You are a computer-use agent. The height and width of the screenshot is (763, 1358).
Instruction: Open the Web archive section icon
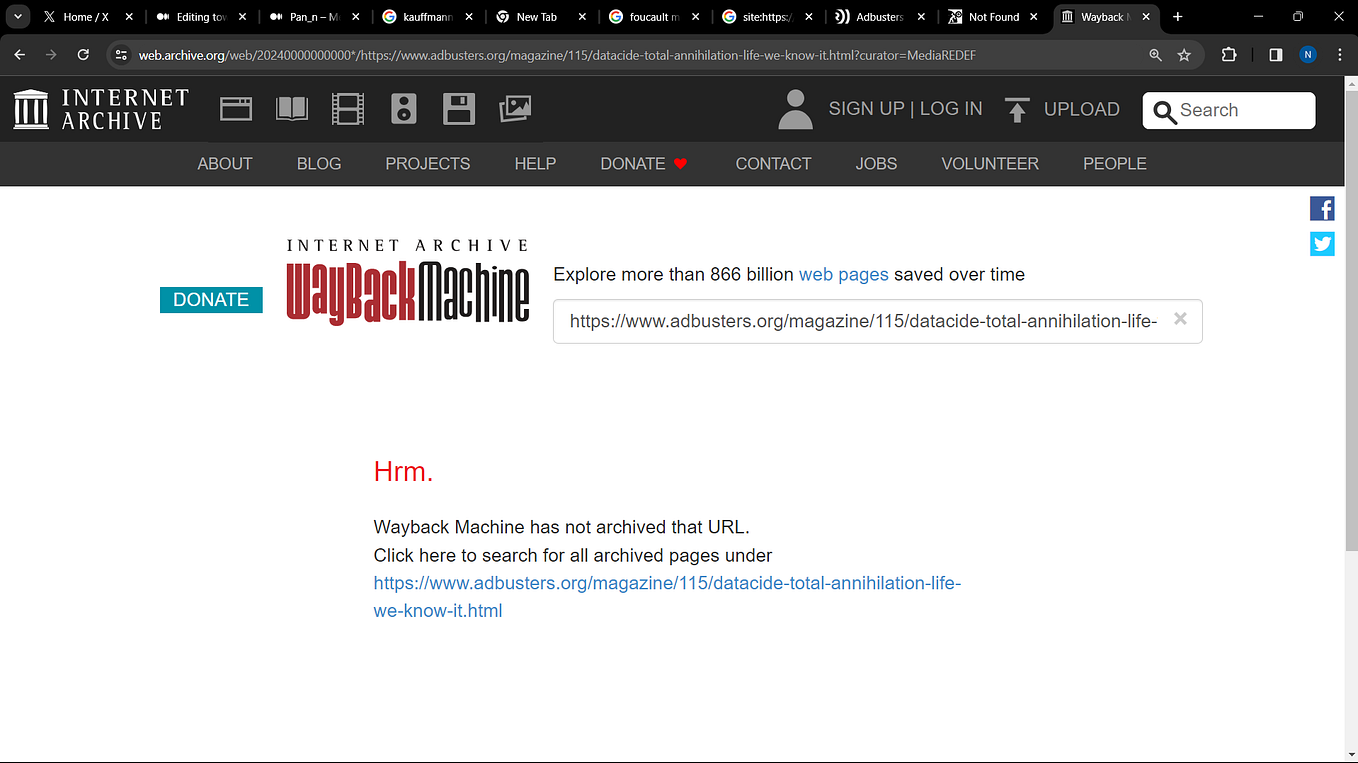[x=235, y=108]
